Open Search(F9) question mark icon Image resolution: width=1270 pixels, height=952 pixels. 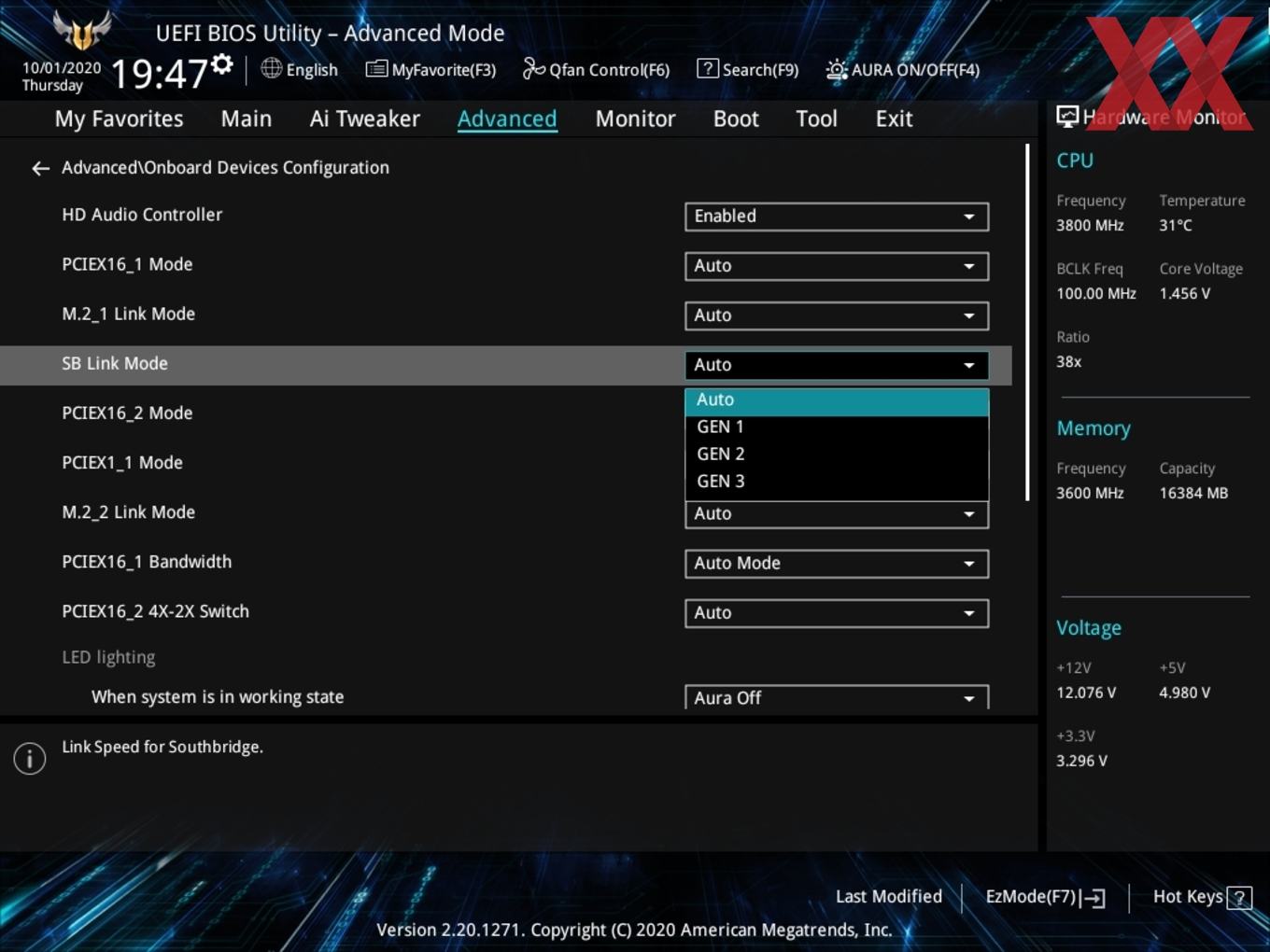click(x=708, y=68)
